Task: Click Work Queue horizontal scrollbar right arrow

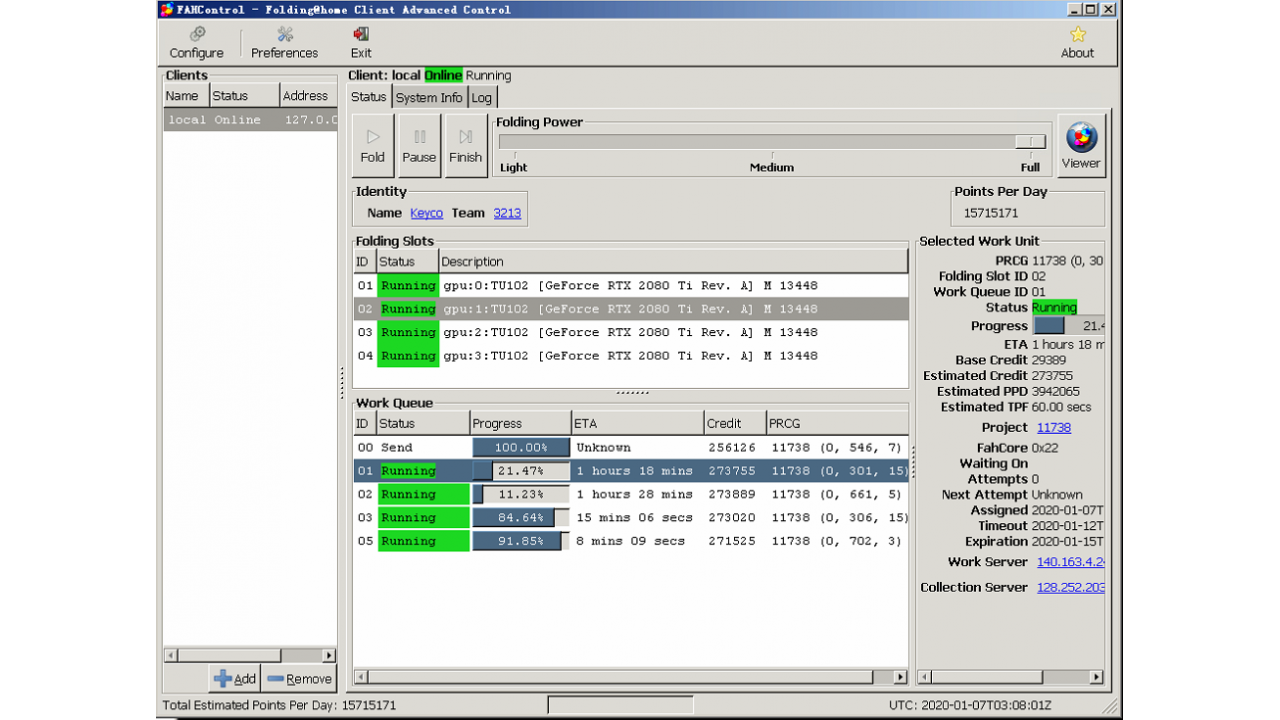Action: (x=900, y=677)
